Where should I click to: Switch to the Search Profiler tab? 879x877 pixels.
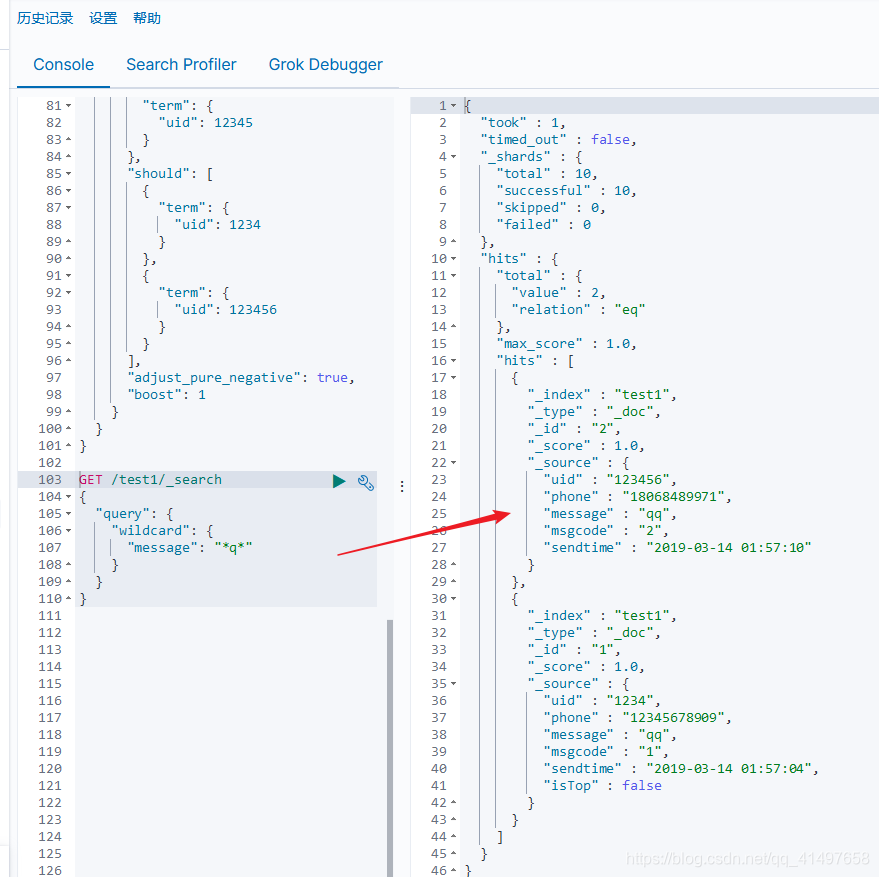(x=181, y=64)
